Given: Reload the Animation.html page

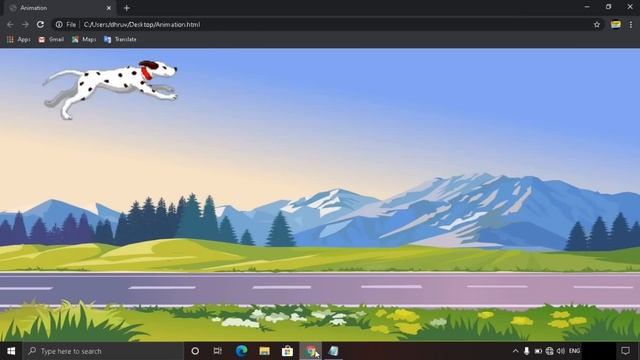Looking at the screenshot, I should click(x=40, y=24).
